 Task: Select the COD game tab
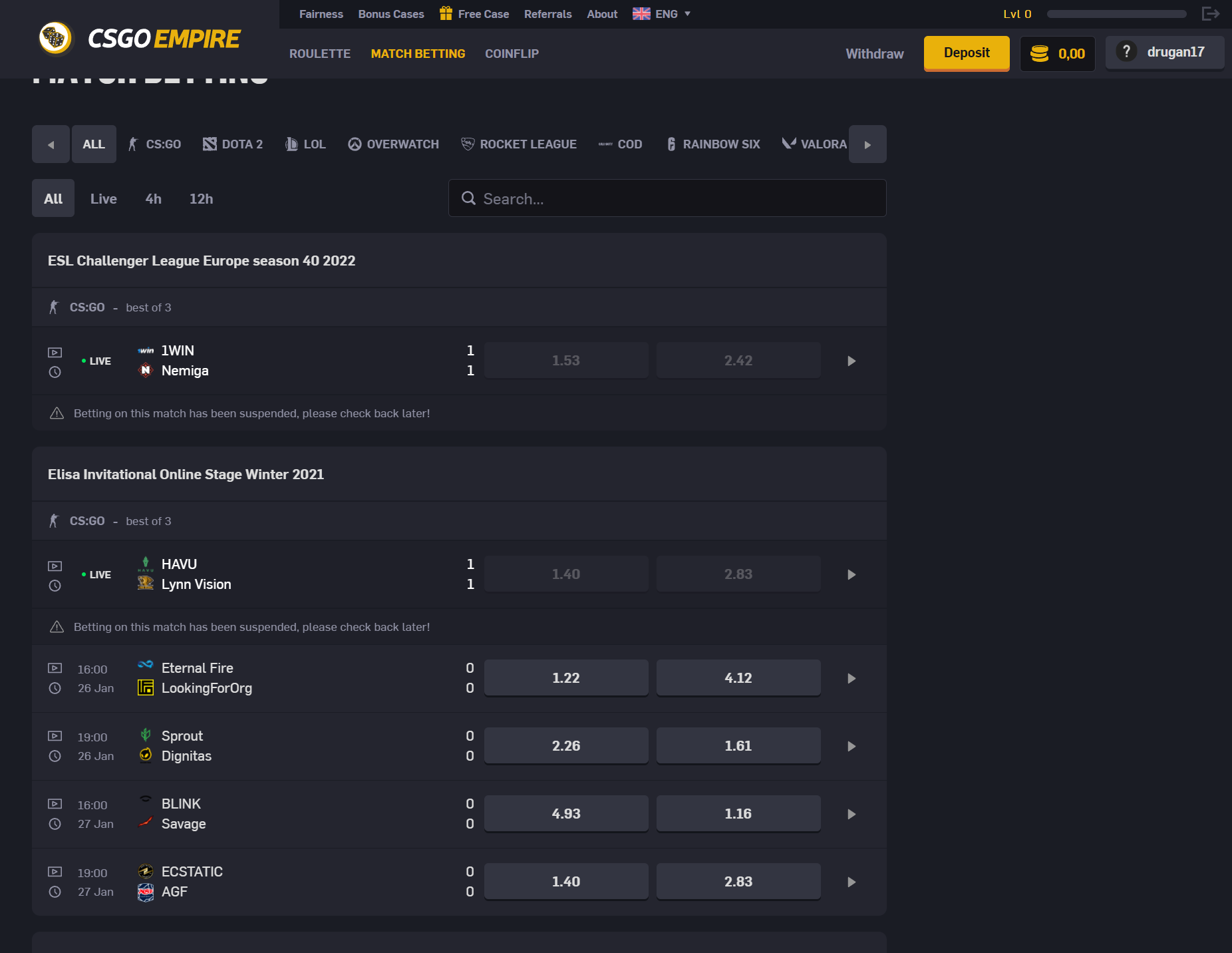click(x=621, y=144)
